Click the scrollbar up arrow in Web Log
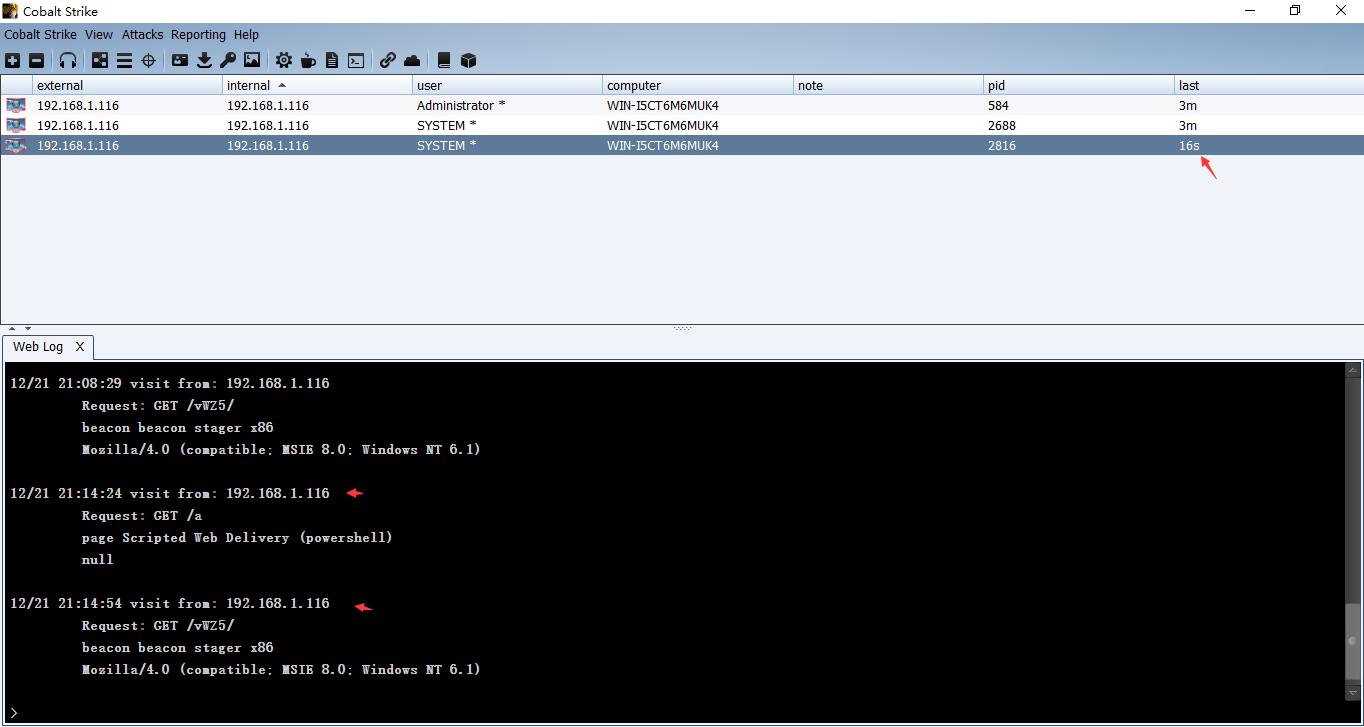Image resolution: width=1364 pixels, height=727 pixels. click(1354, 371)
